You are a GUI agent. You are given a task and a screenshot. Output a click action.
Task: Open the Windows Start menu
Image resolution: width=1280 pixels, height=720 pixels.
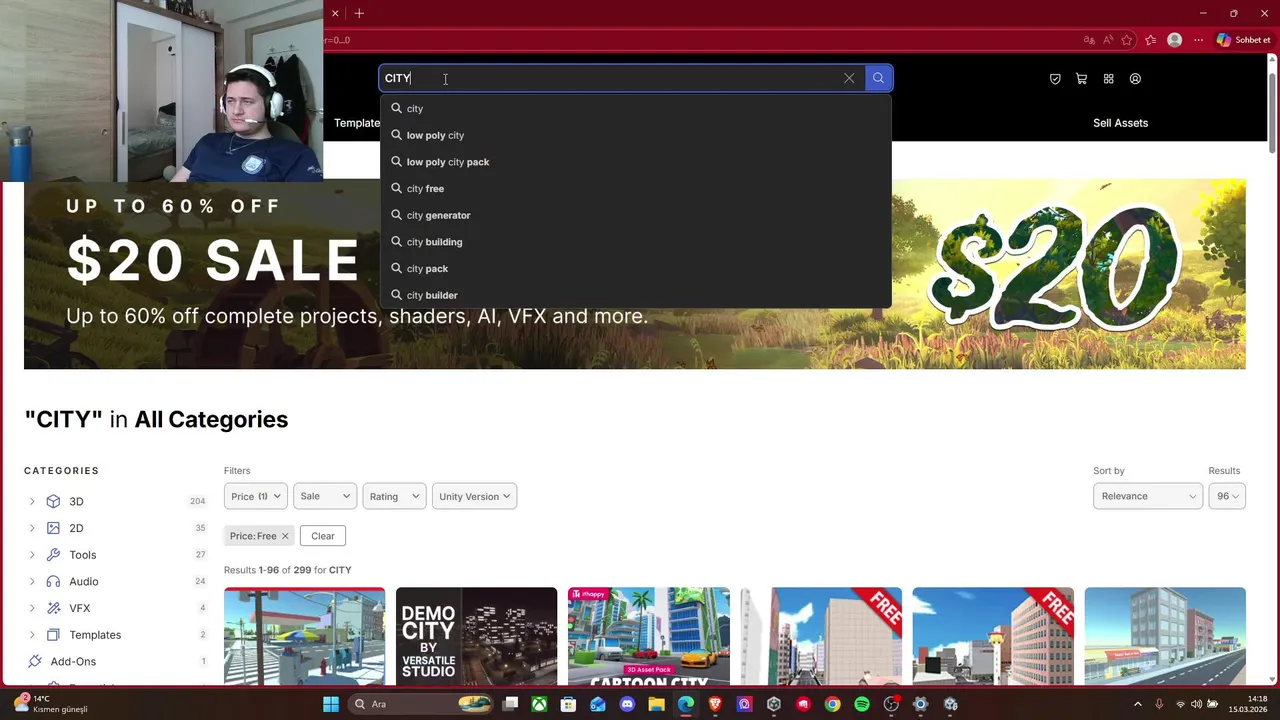coord(331,704)
